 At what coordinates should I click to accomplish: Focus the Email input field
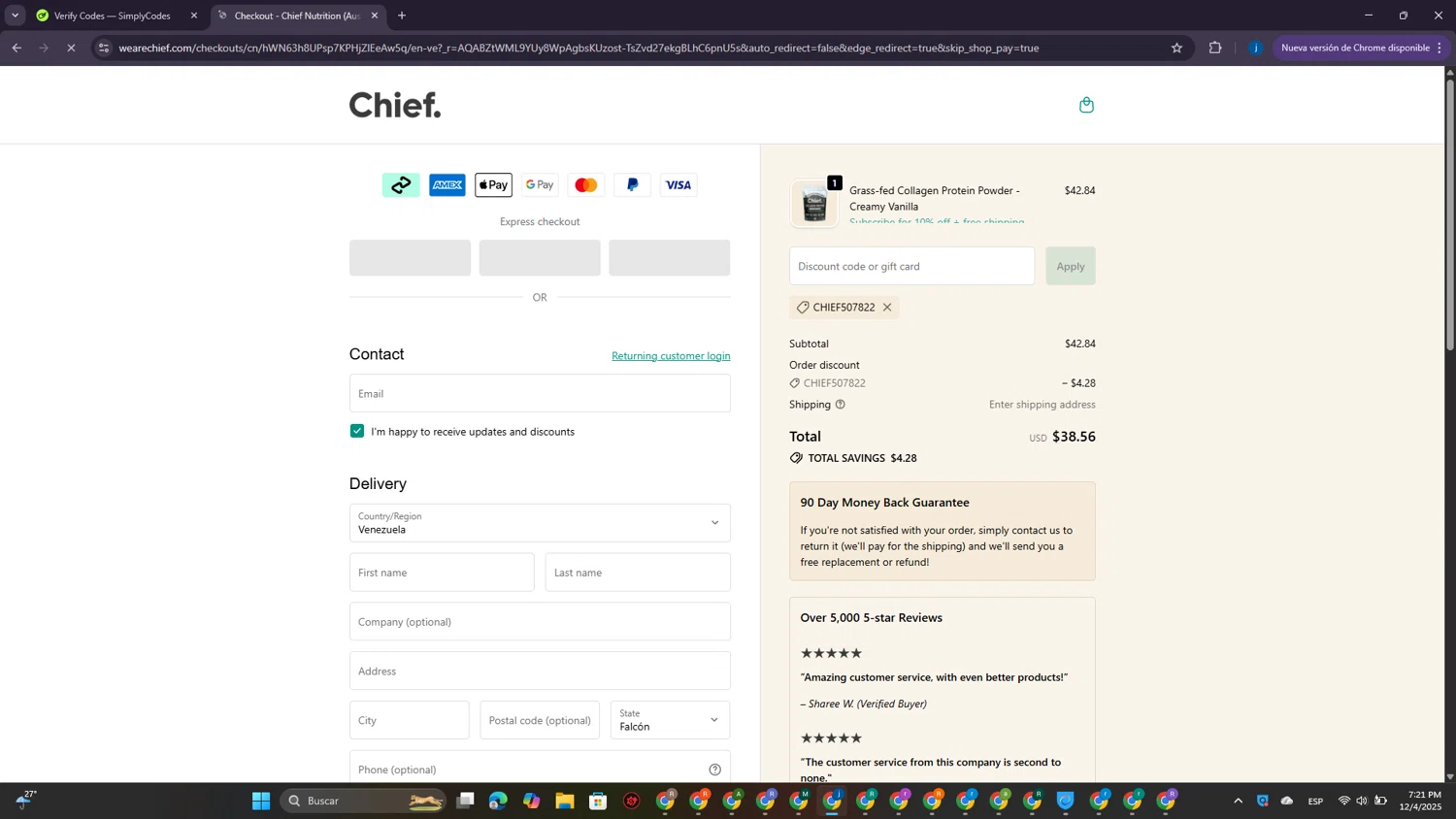[540, 393]
